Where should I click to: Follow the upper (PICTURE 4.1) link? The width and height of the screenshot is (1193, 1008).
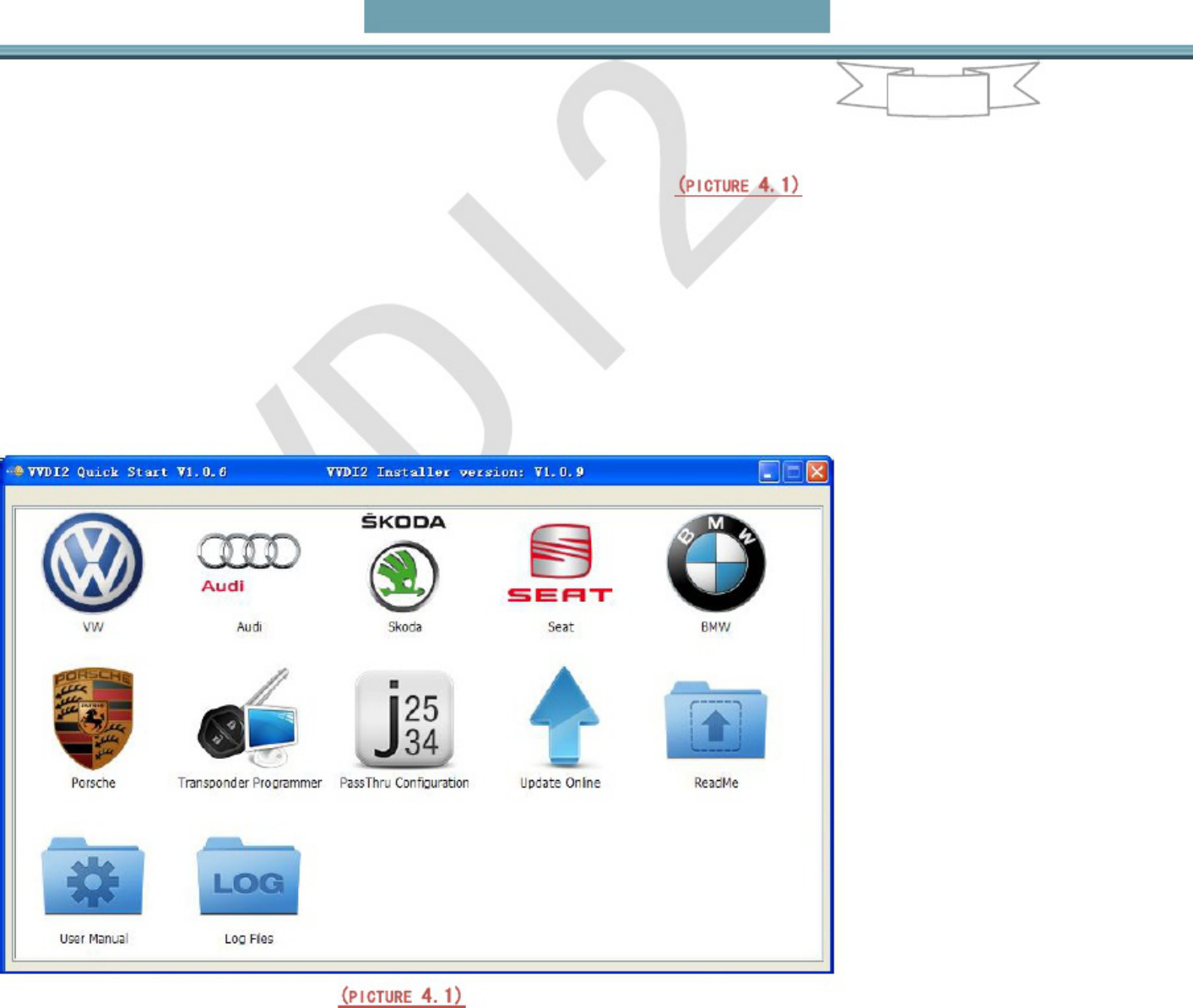pos(738,185)
